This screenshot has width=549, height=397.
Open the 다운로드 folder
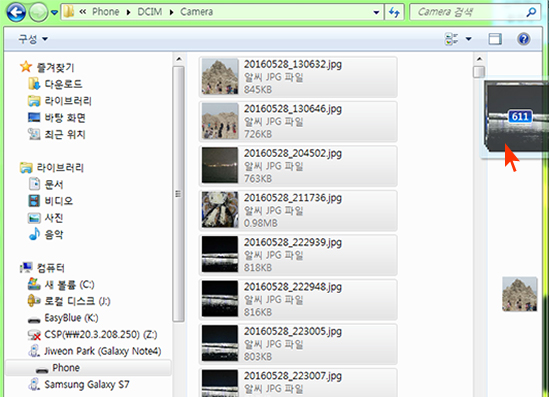pyautogui.click(x=63, y=84)
